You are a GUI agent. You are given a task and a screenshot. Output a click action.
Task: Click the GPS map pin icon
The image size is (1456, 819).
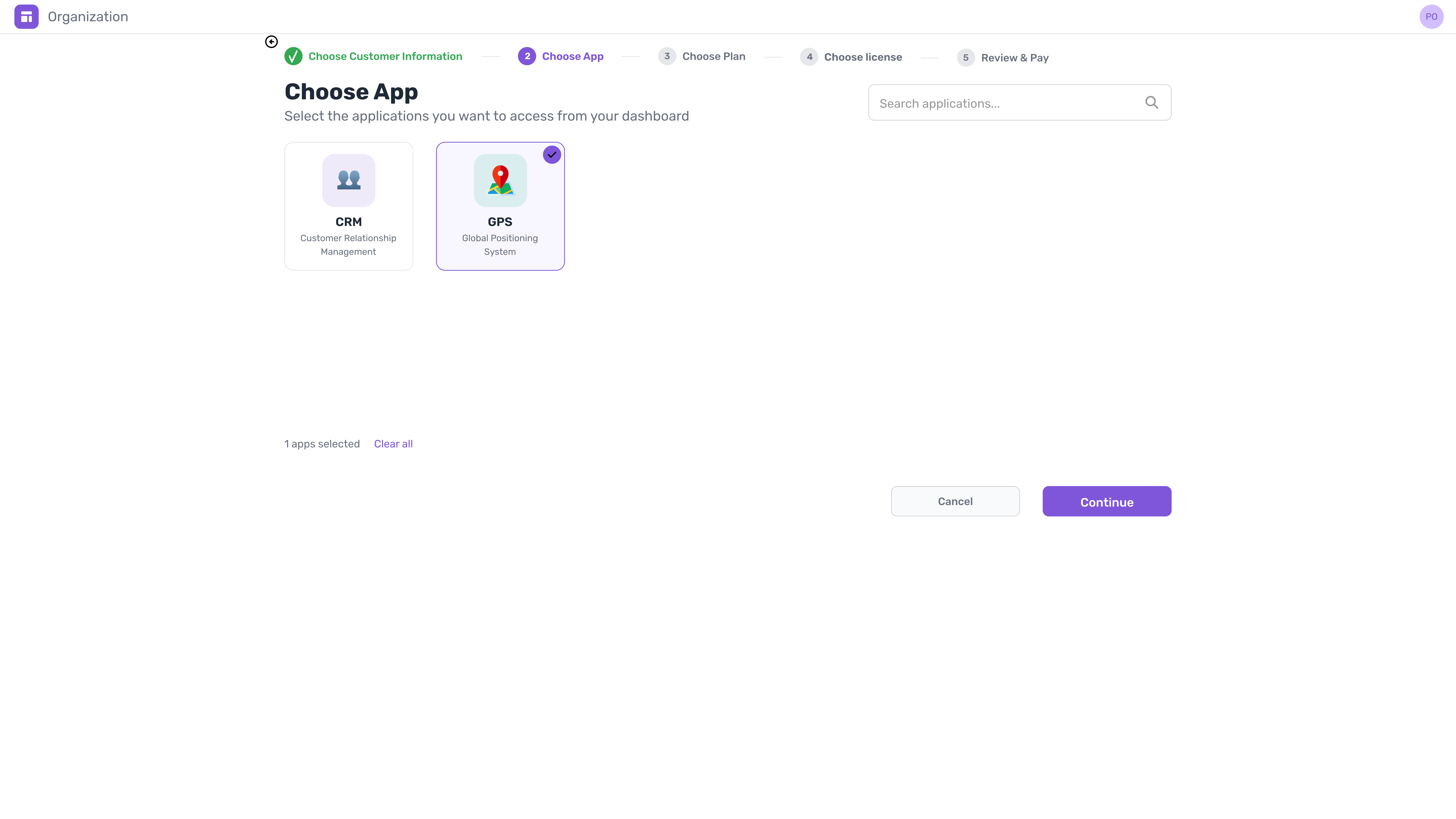(500, 180)
